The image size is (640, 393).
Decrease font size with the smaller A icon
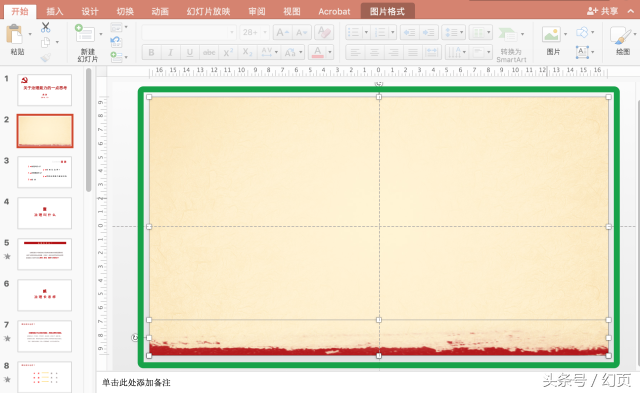[302, 32]
